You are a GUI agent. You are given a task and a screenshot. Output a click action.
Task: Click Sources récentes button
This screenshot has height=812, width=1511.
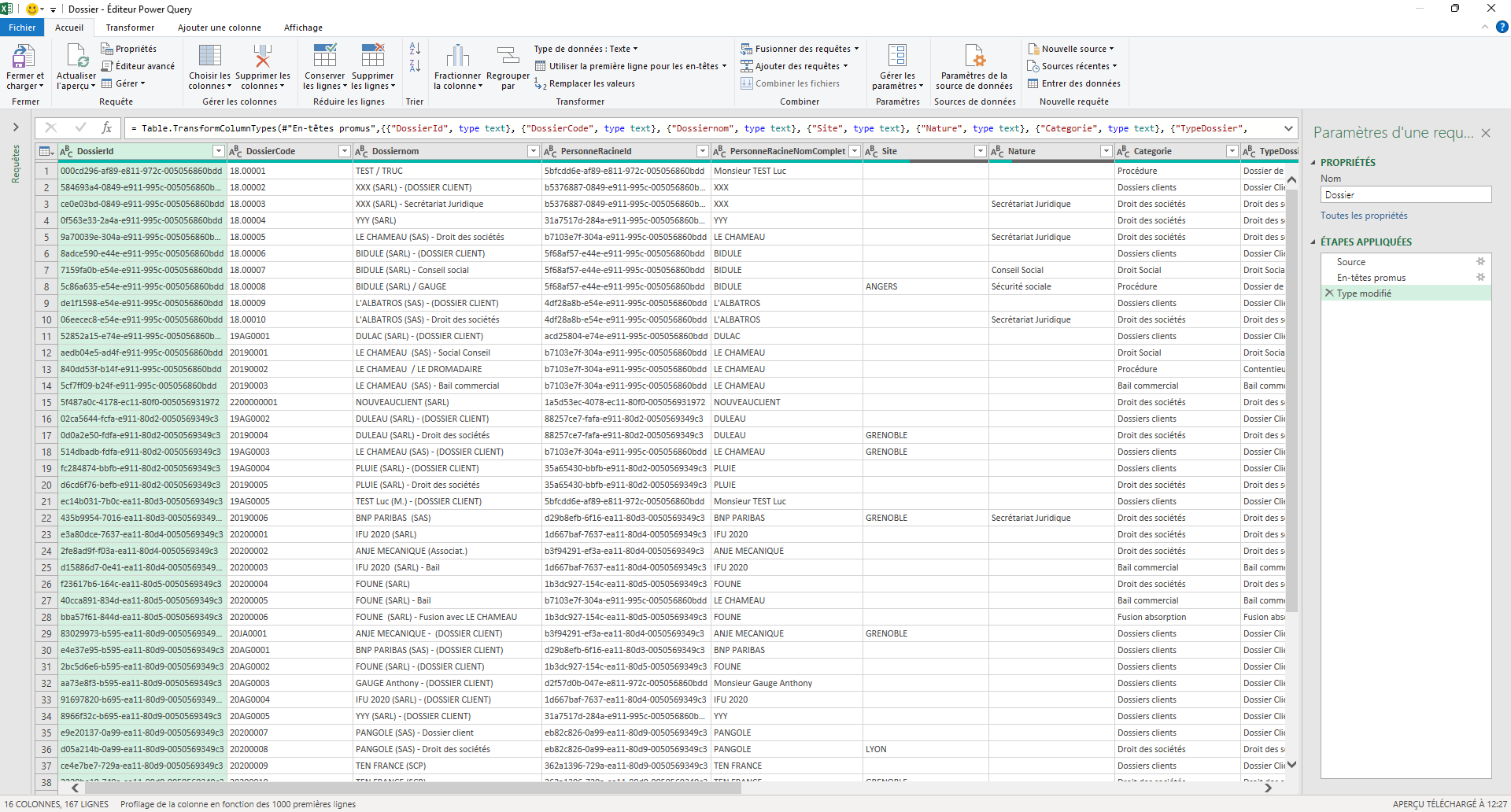(x=1072, y=66)
